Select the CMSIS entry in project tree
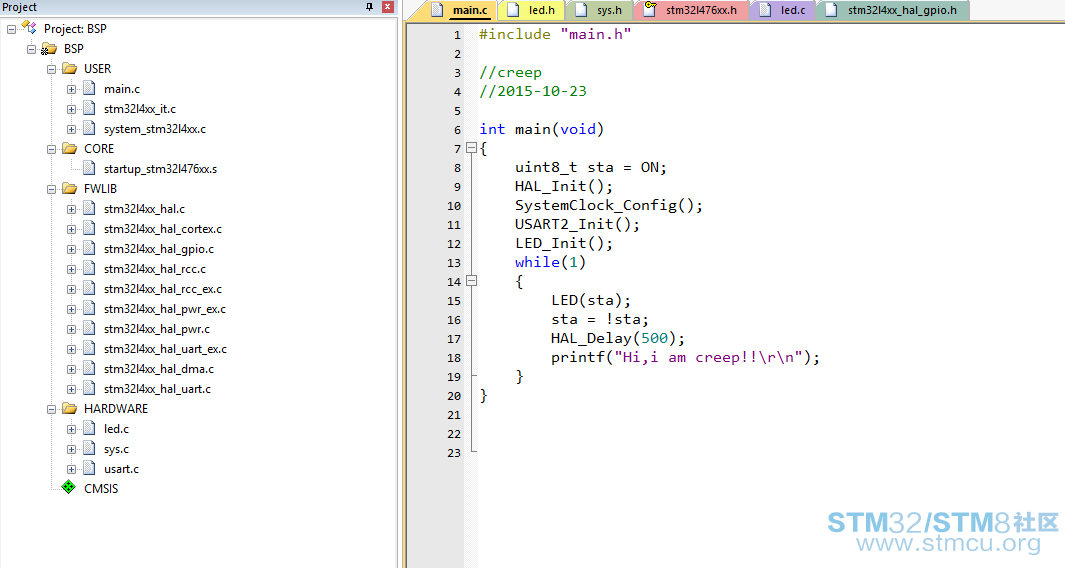 point(101,489)
